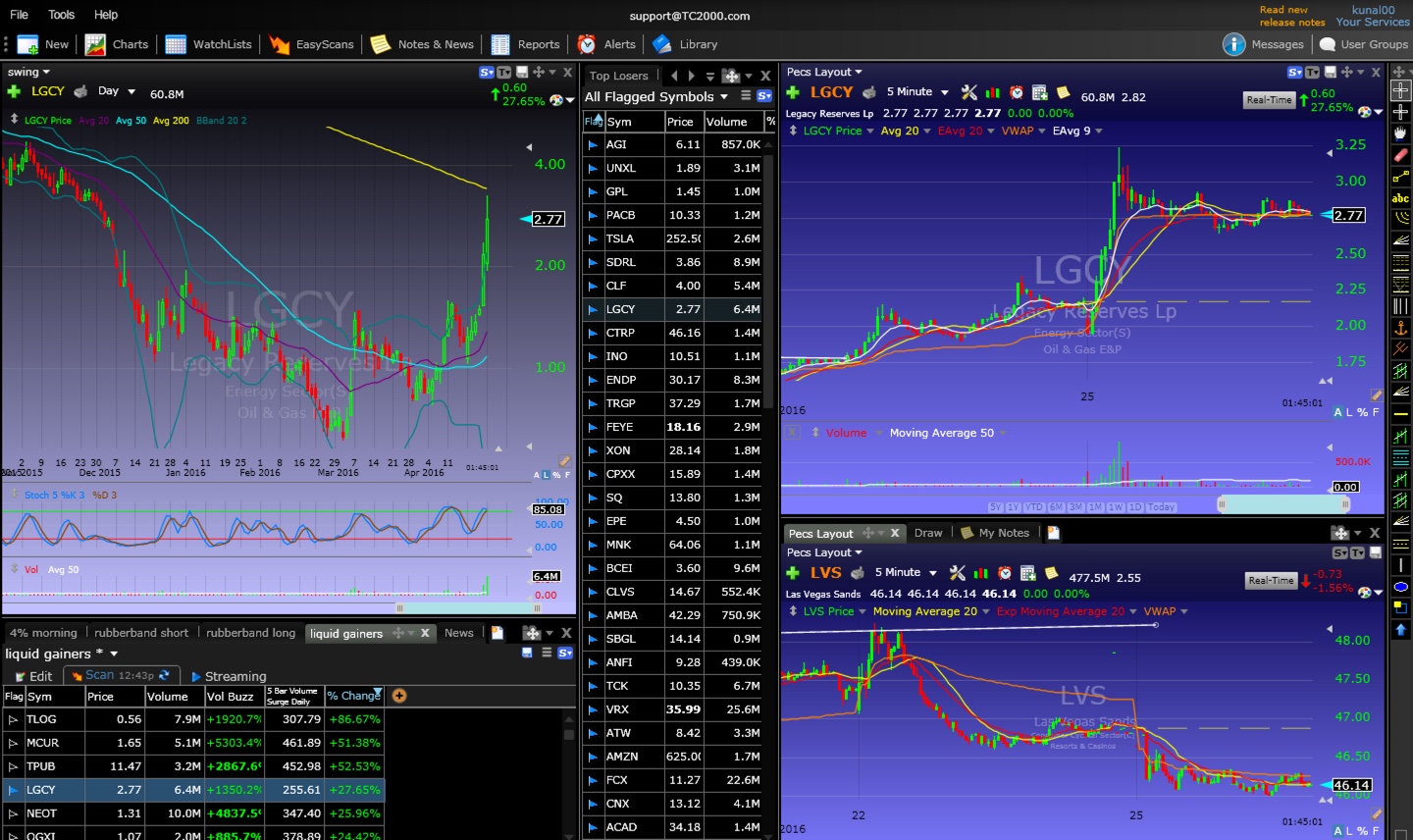1413x840 pixels.
Task: Toggle flag for FEYE row
Action: pyautogui.click(x=593, y=427)
